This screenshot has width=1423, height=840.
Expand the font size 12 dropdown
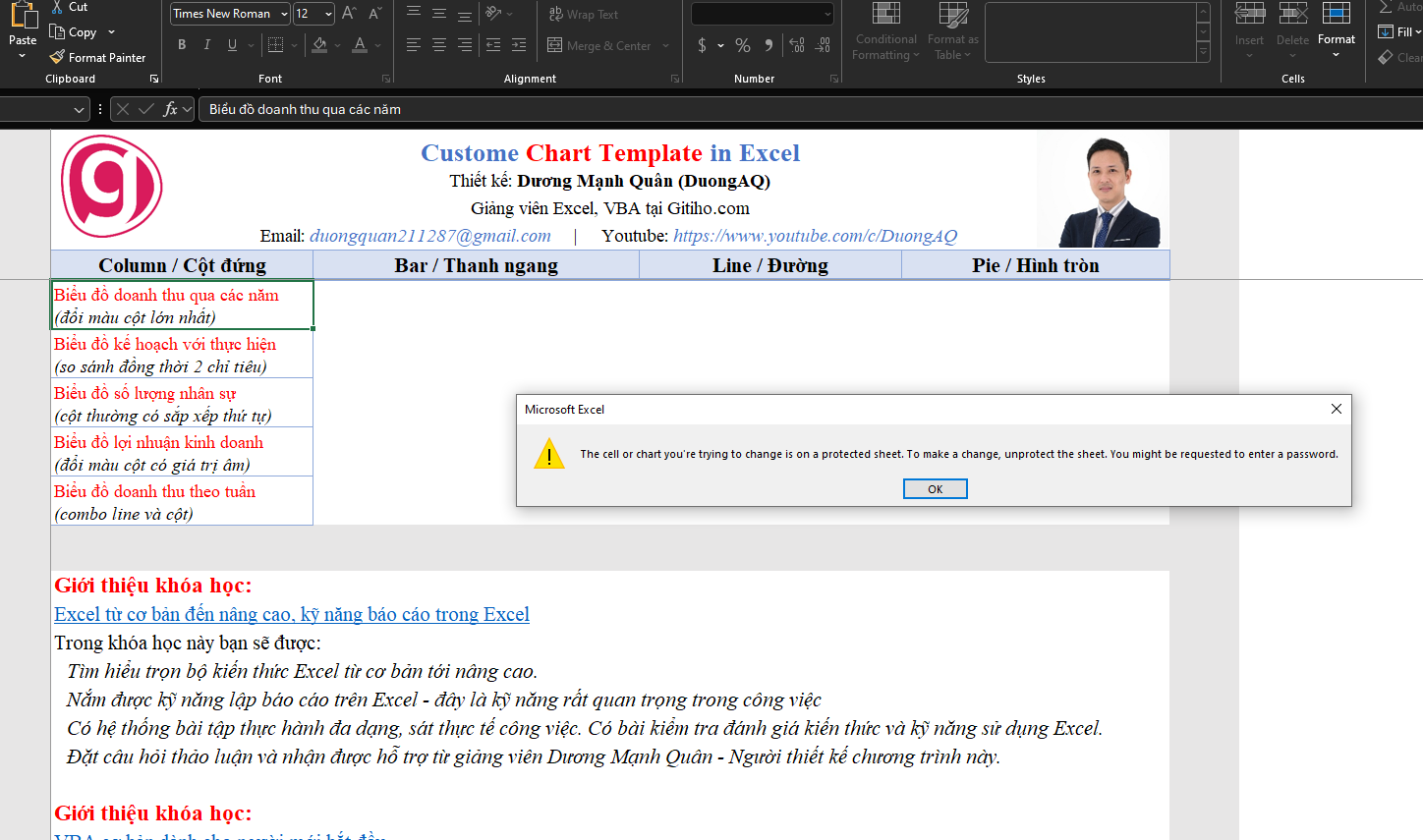tap(328, 14)
